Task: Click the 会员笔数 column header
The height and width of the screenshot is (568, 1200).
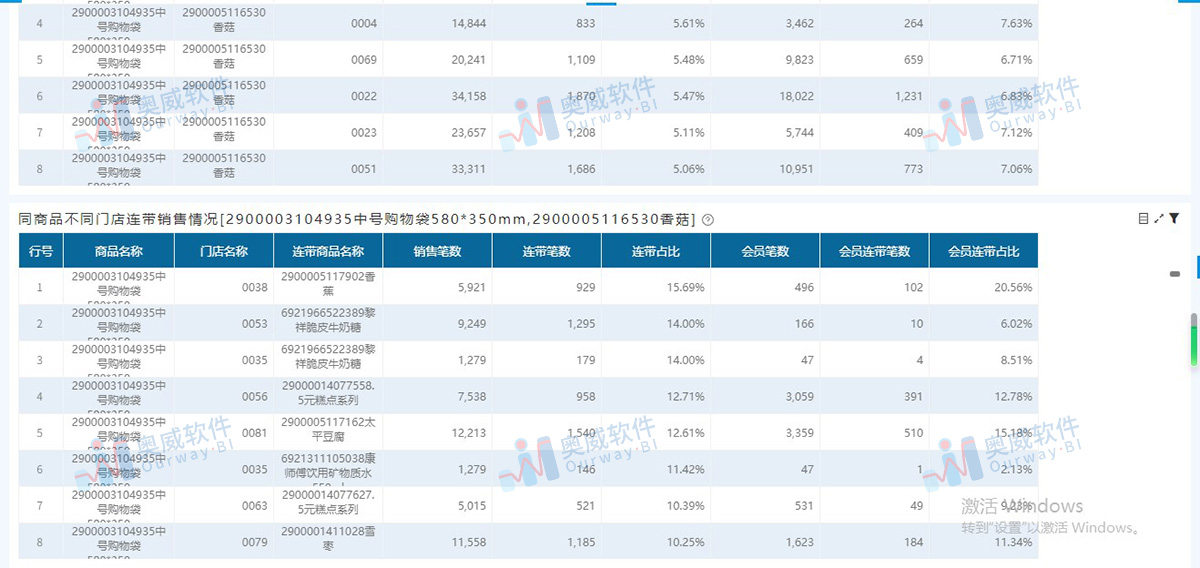Action: tap(765, 251)
